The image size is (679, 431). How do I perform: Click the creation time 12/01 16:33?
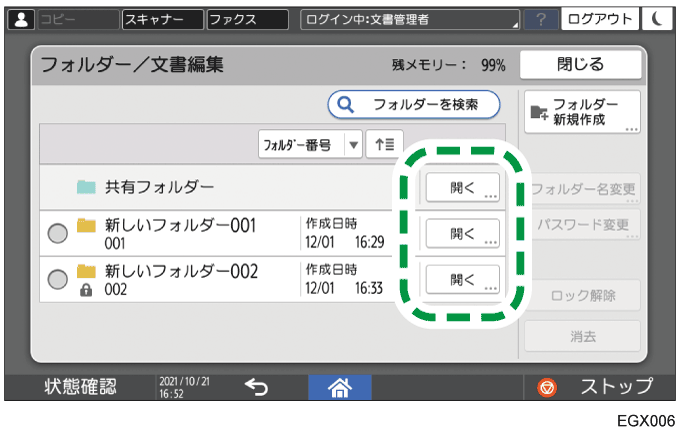[x=344, y=288]
